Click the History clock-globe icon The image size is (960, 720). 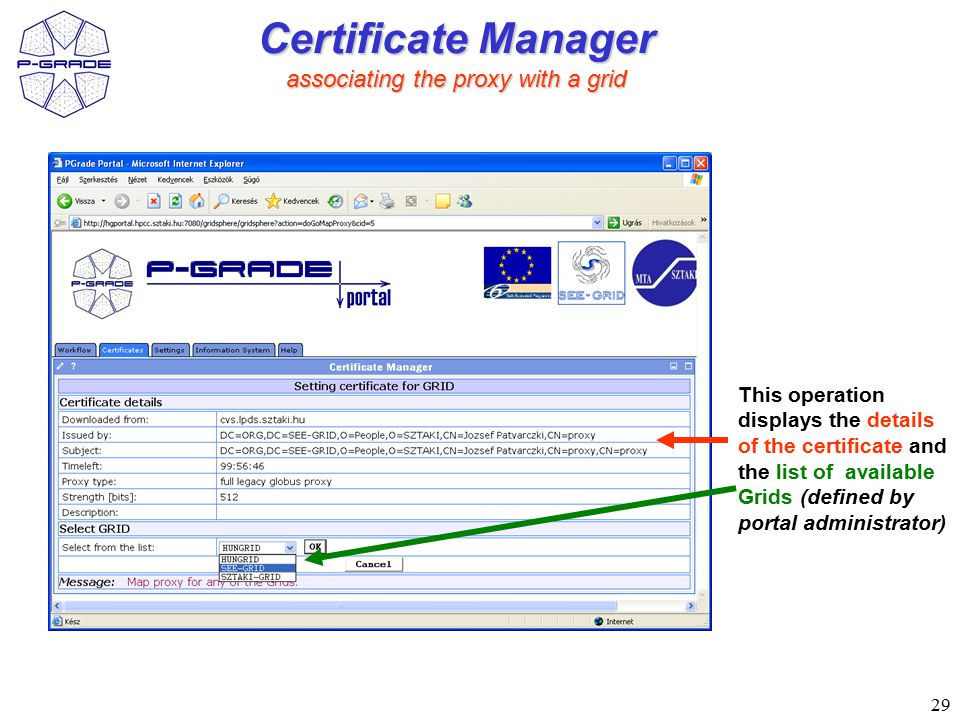pyautogui.click(x=336, y=201)
